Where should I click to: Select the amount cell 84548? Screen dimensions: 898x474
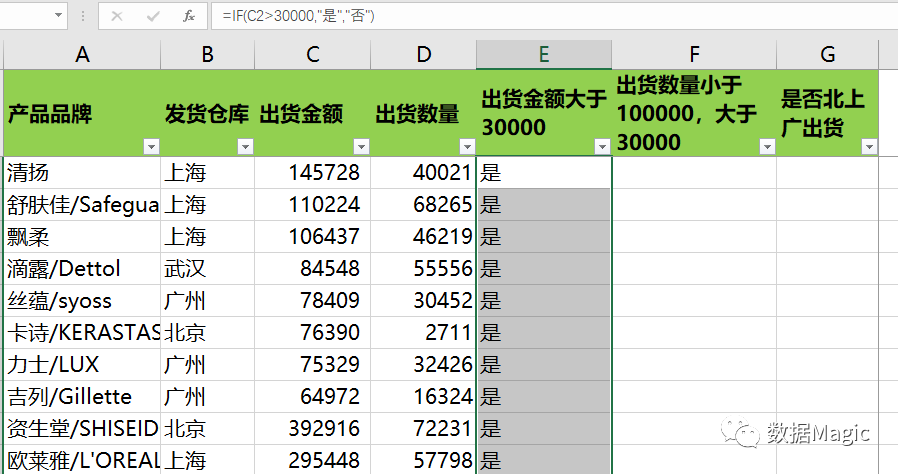tap(313, 268)
